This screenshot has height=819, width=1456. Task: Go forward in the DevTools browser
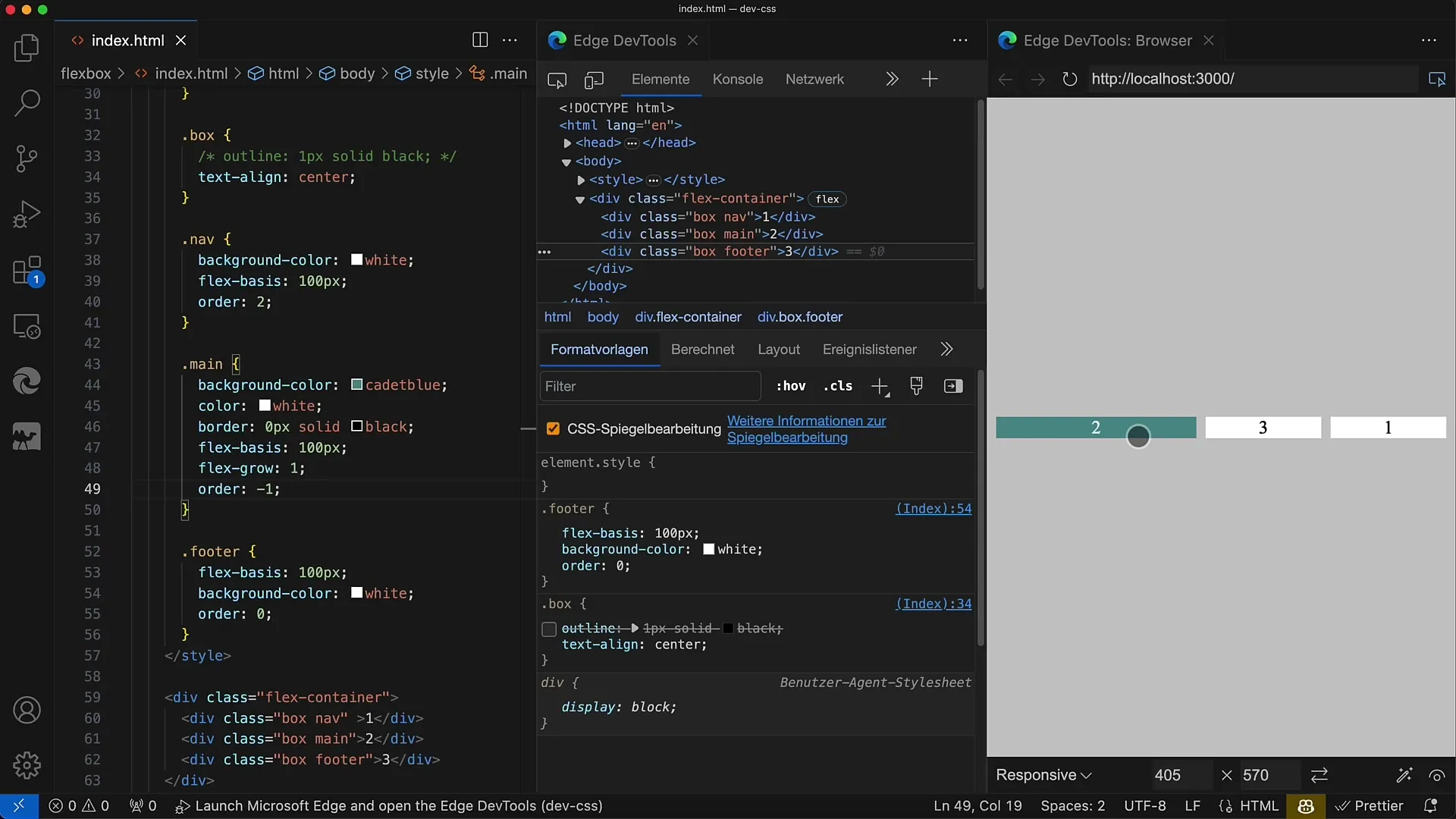coord(1037,79)
